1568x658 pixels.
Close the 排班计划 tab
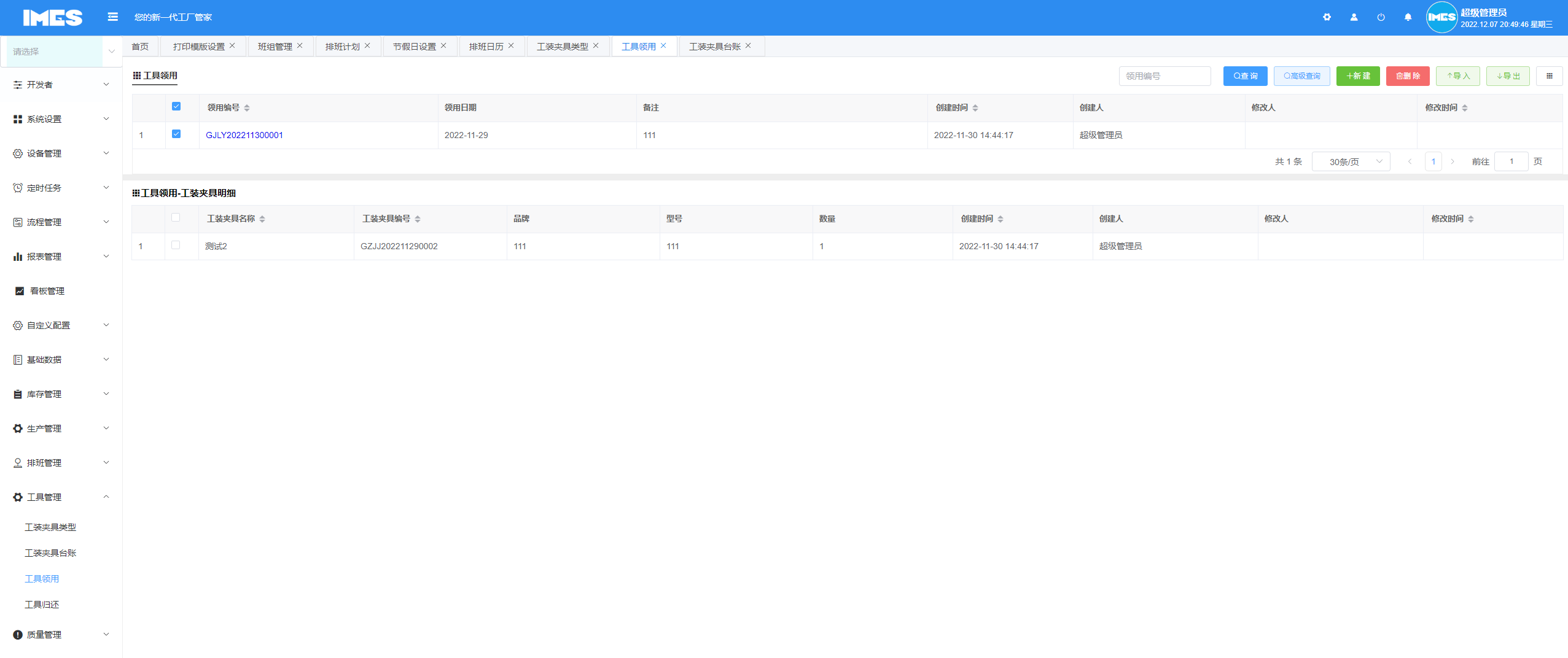tap(367, 45)
